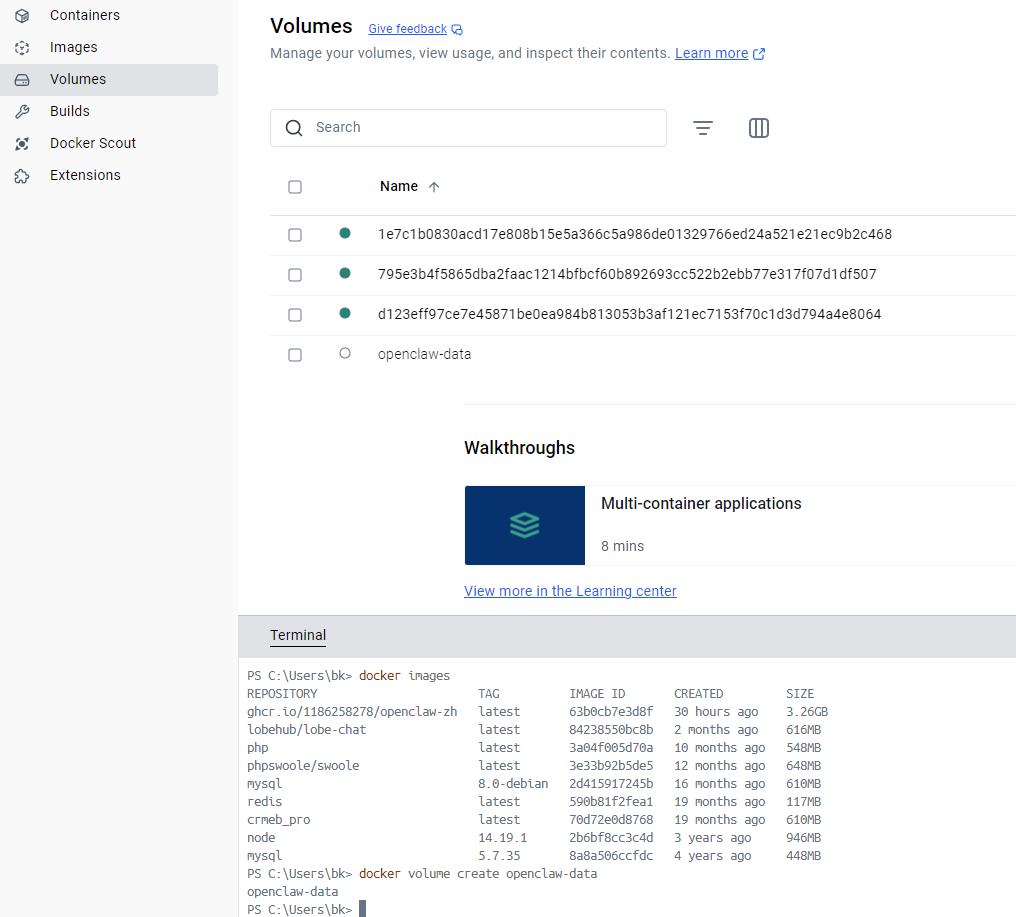The height and width of the screenshot is (917, 1016).
Task: Open volume 1e7c1b0830acd17e808b… row
Action: pyautogui.click(x=643, y=235)
